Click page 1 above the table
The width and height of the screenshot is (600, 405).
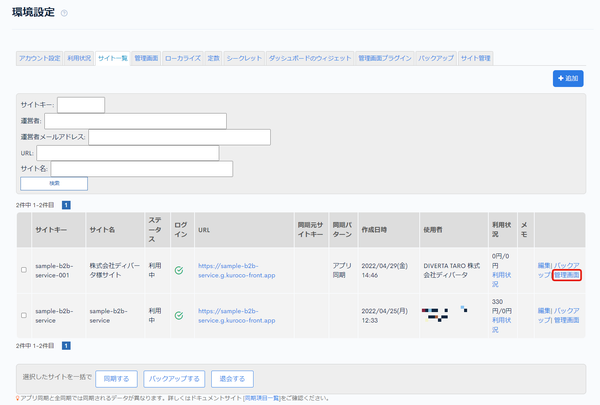pyautogui.click(x=66, y=205)
